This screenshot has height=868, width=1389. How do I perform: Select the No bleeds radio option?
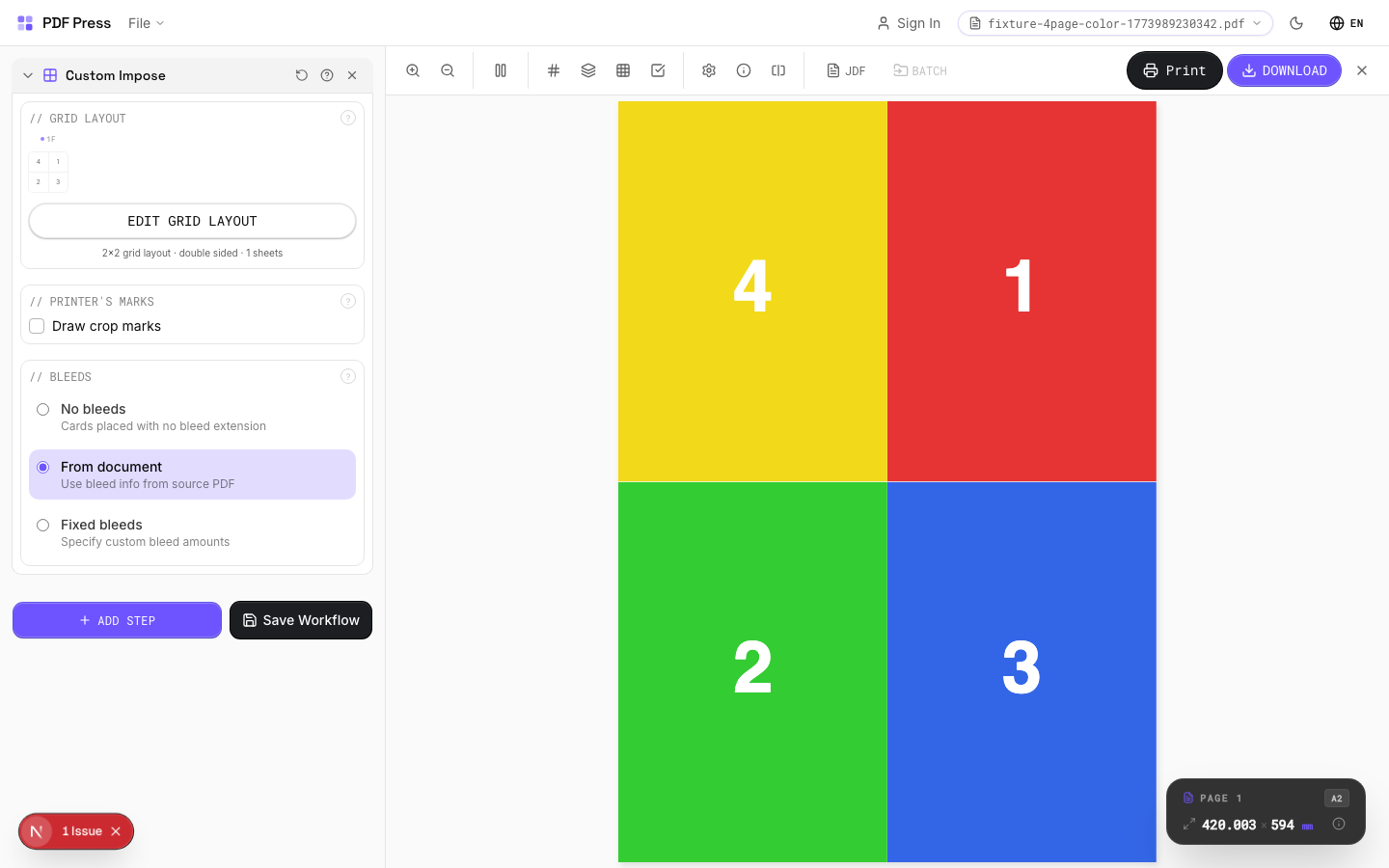click(x=42, y=409)
